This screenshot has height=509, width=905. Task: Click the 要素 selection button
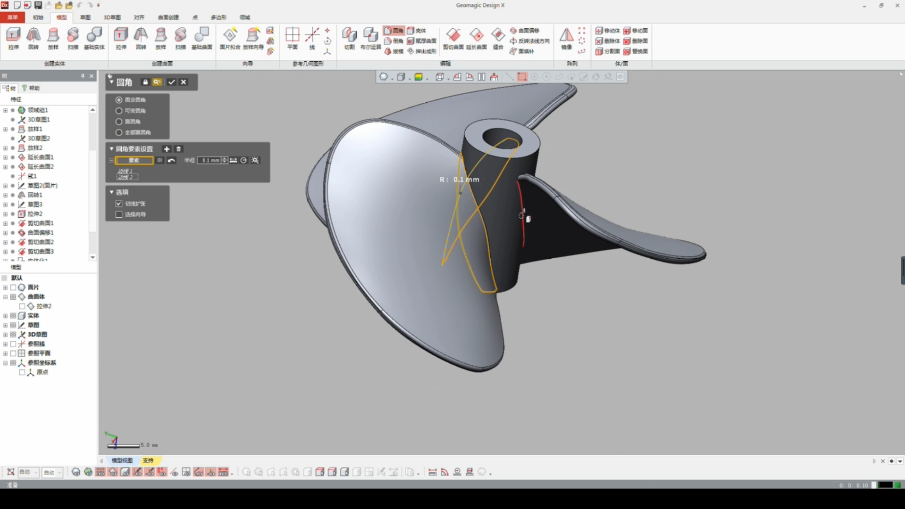coord(133,160)
